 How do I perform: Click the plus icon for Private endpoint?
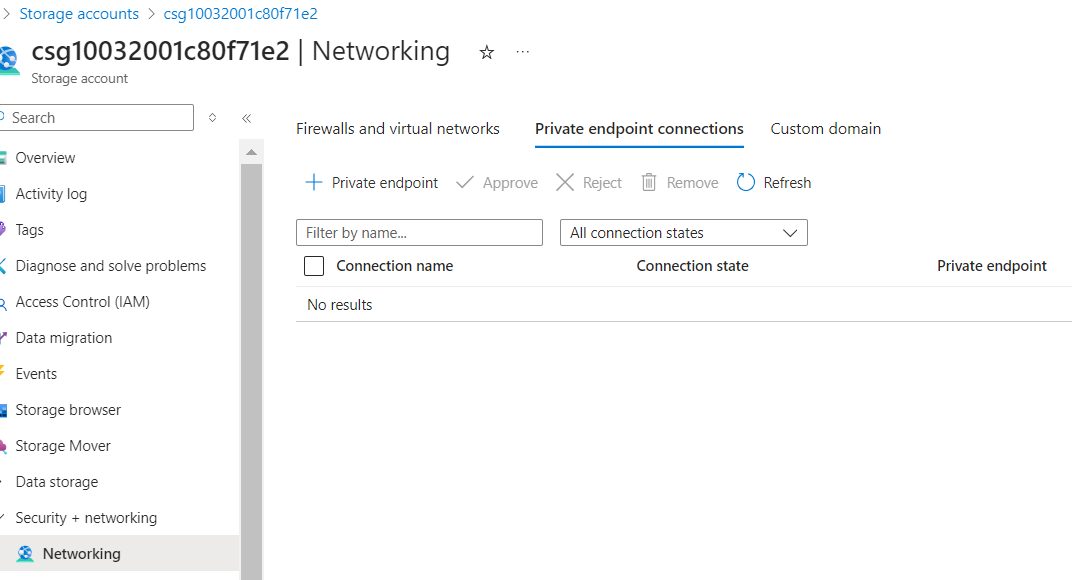[313, 182]
